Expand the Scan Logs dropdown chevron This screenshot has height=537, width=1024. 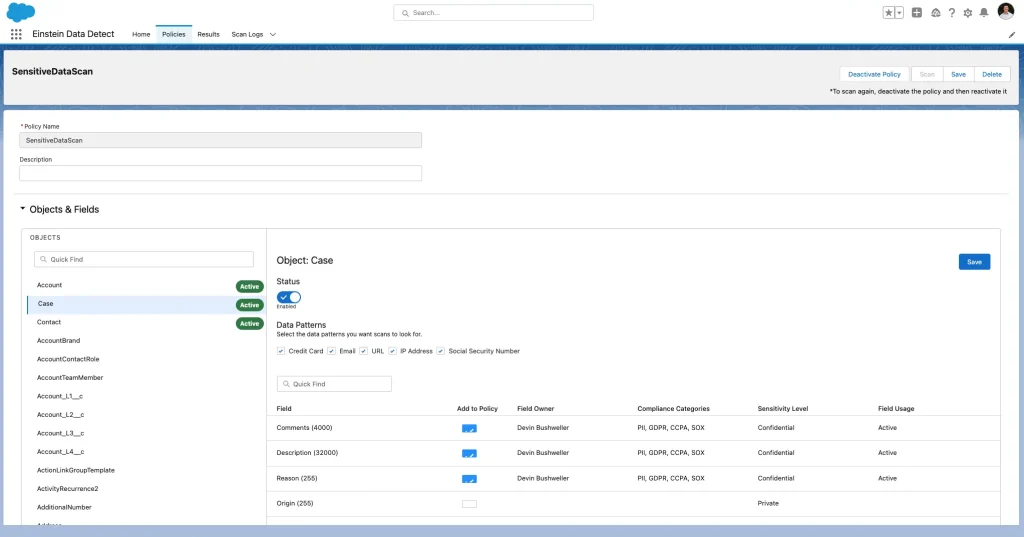tap(273, 35)
